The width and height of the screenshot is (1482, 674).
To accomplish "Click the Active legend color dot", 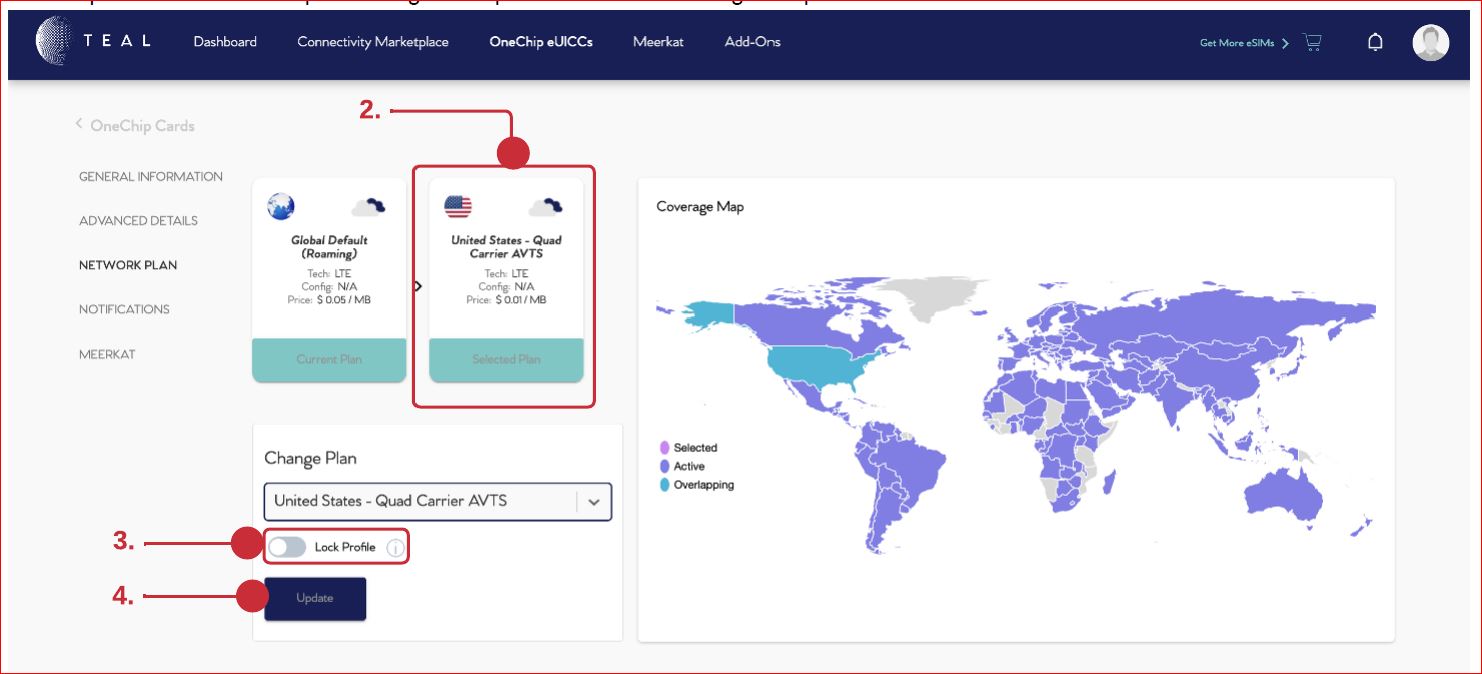I will [664, 466].
